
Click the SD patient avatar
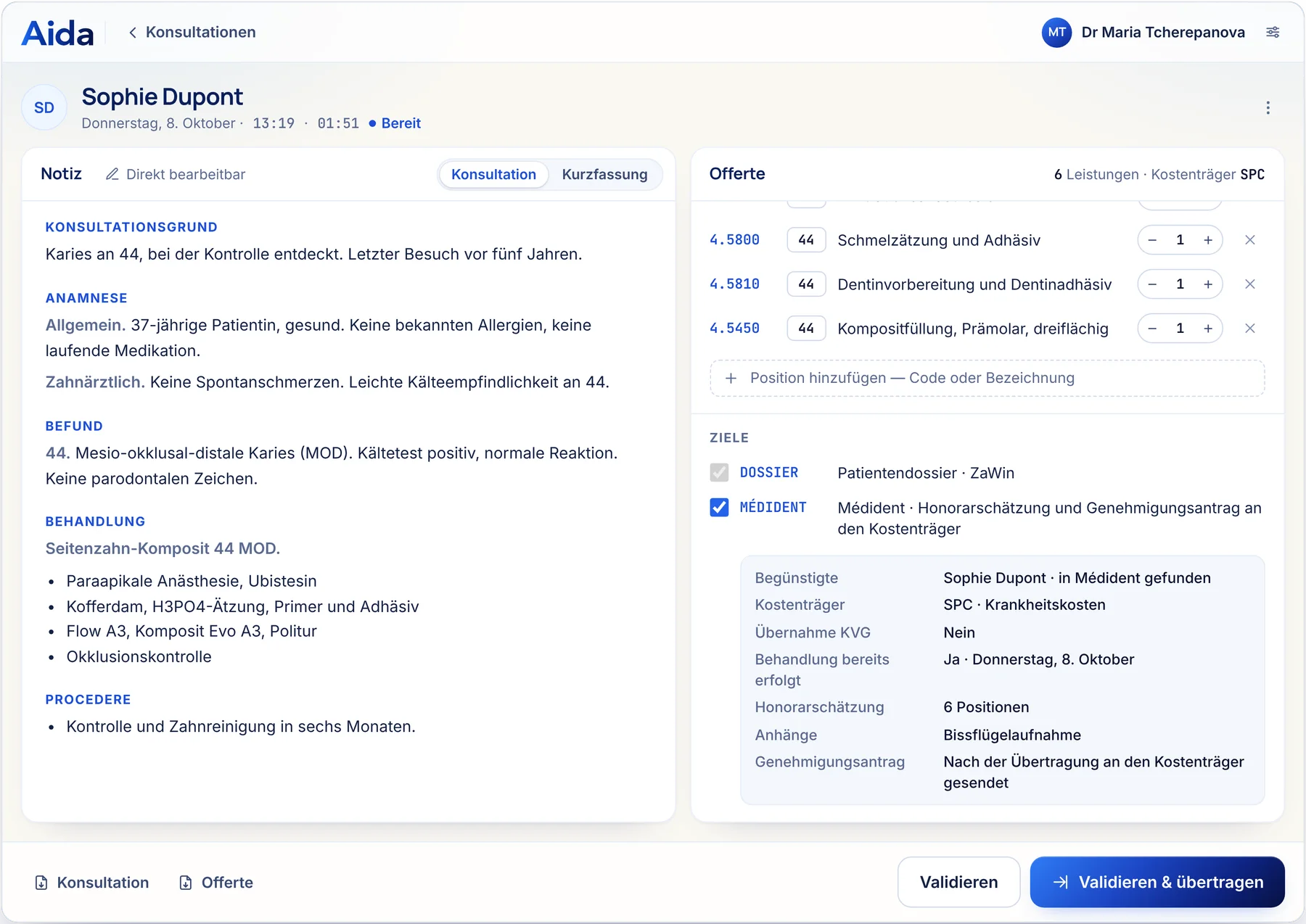(x=44, y=107)
